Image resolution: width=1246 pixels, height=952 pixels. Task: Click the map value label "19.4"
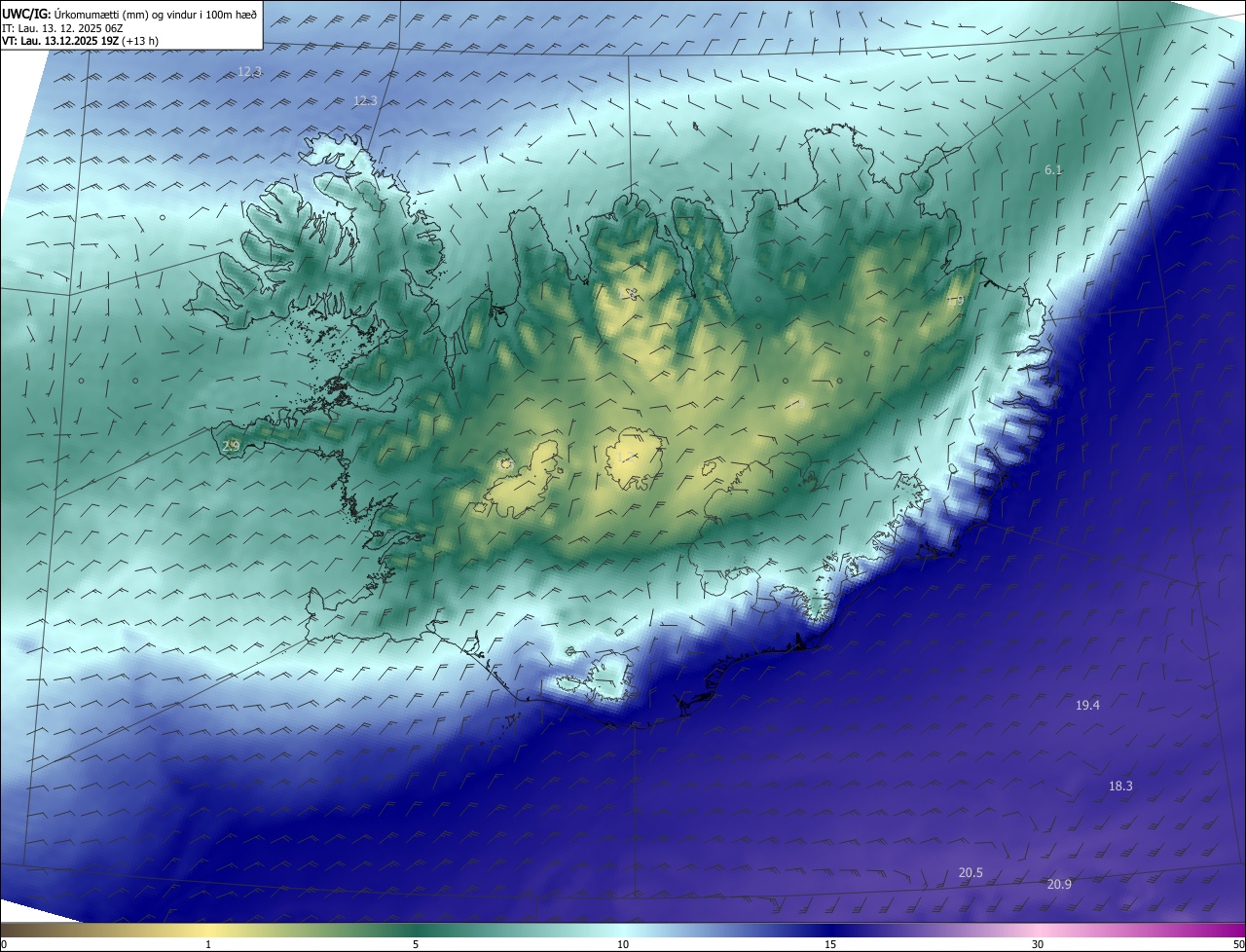pos(1087,705)
